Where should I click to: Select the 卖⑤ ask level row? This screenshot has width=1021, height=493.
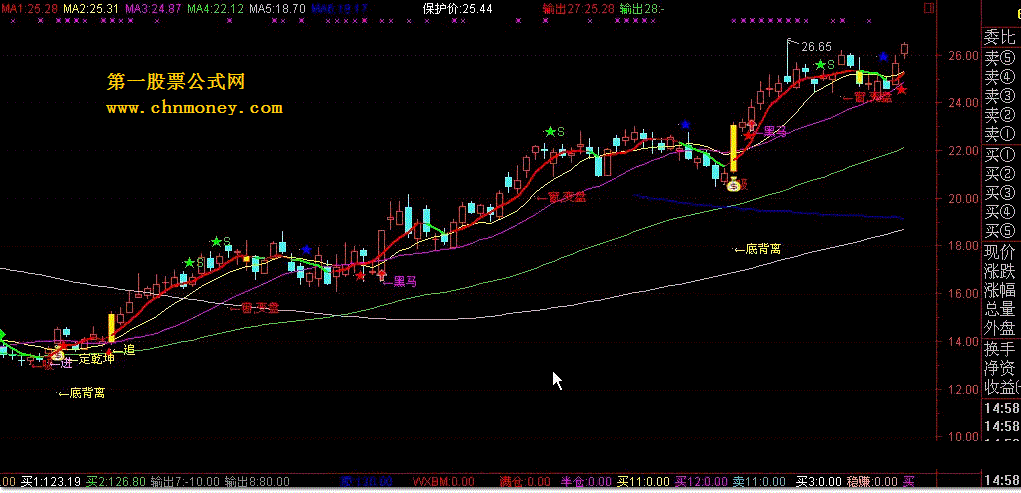click(1000, 58)
